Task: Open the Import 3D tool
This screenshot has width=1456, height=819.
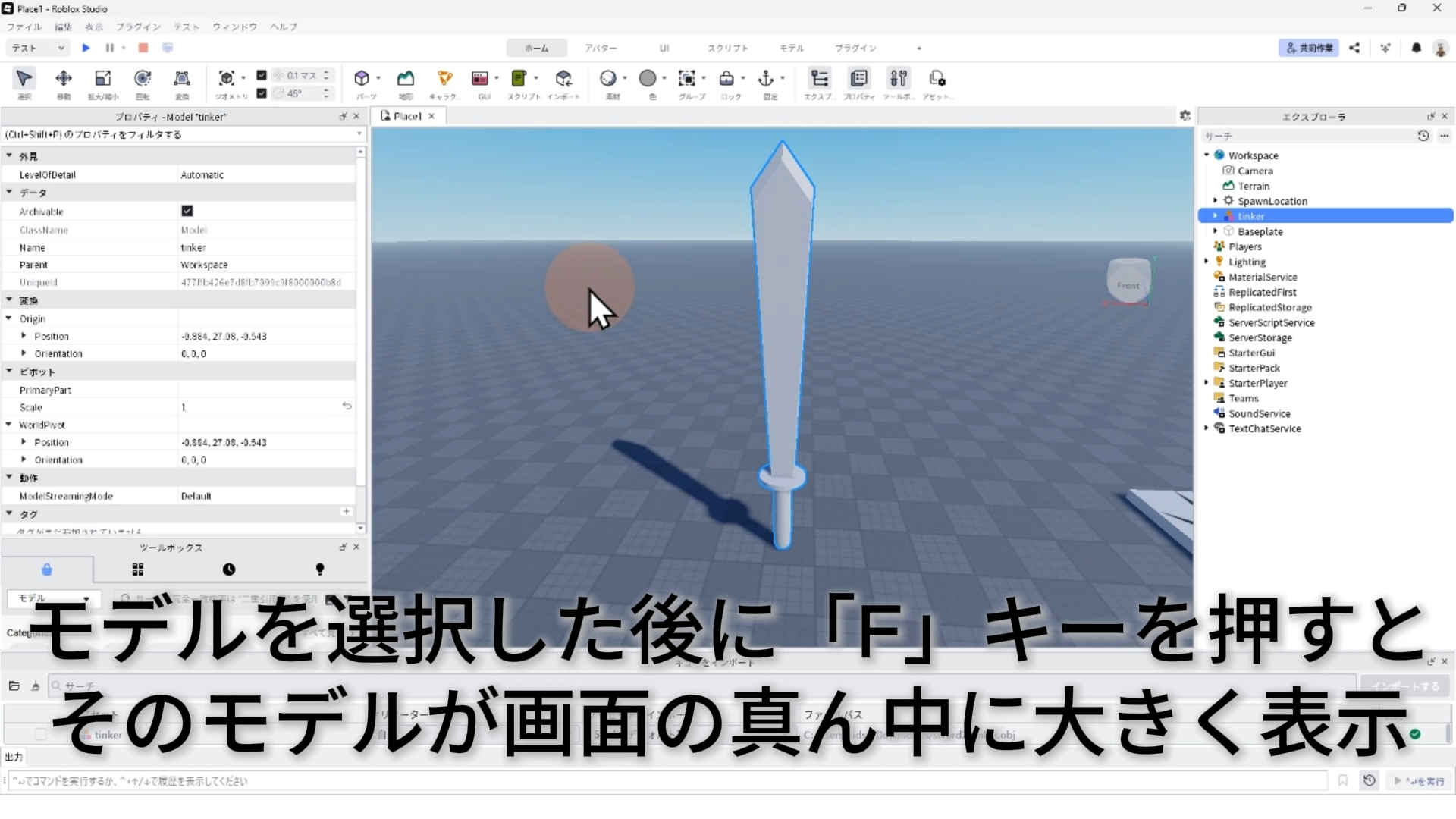Action: pos(563,79)
